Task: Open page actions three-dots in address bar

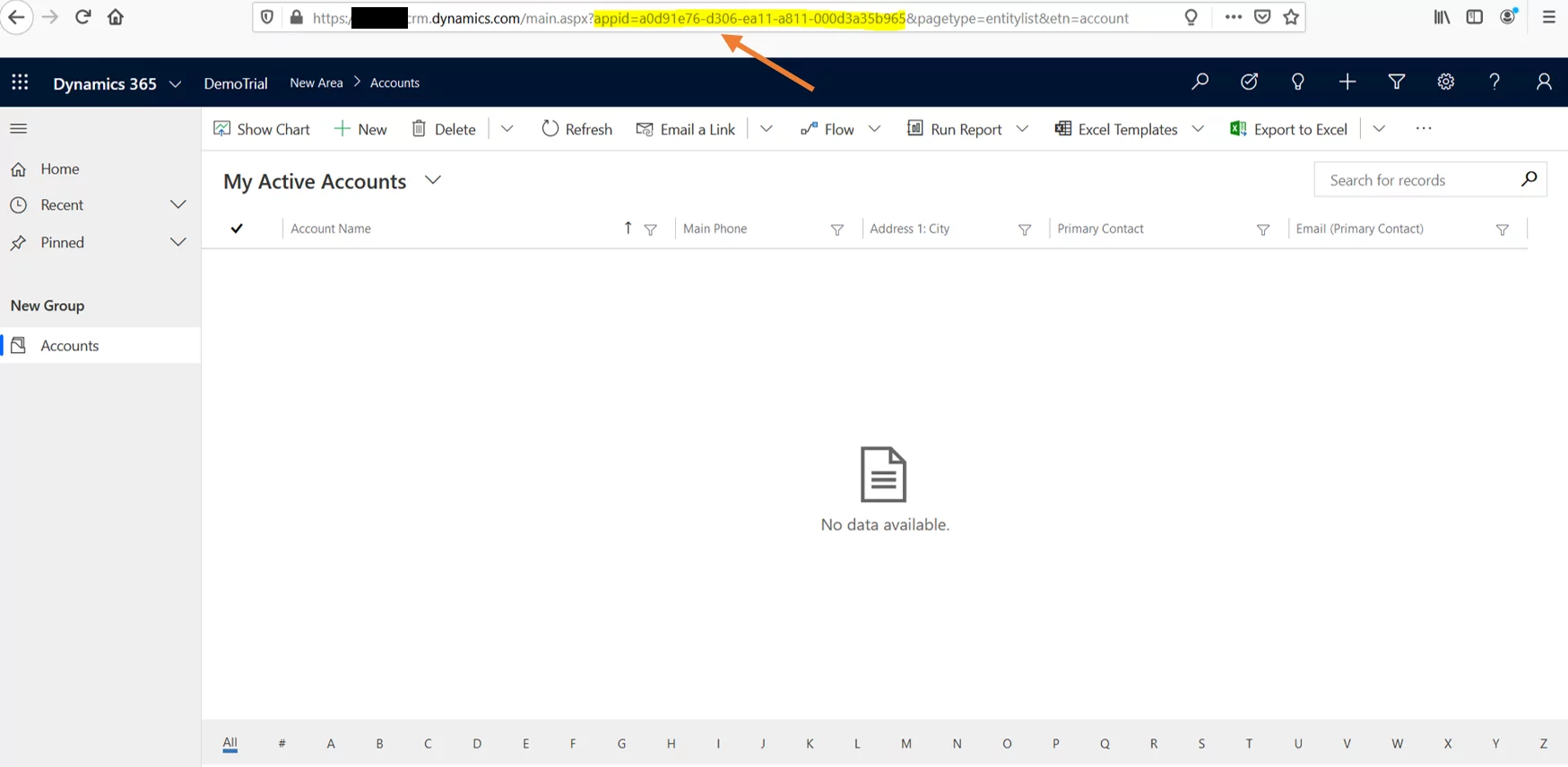Action: pyautogui.click(x=1234, y=17)
